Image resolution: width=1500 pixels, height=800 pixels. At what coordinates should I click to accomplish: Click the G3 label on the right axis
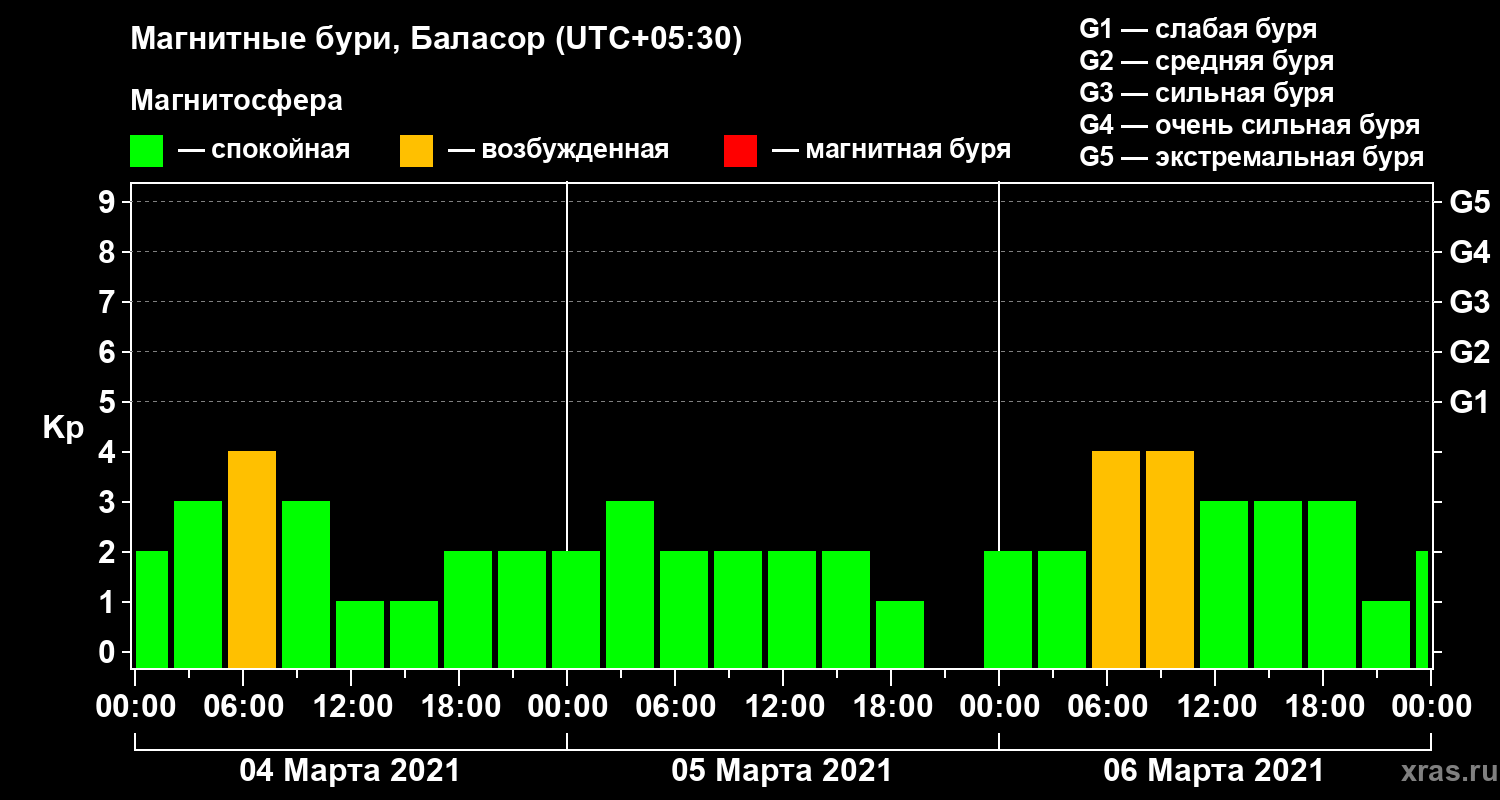coord(1470,302)
